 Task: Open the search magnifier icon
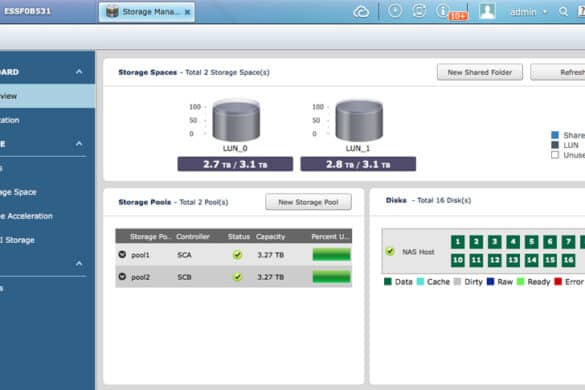[563, 12]
